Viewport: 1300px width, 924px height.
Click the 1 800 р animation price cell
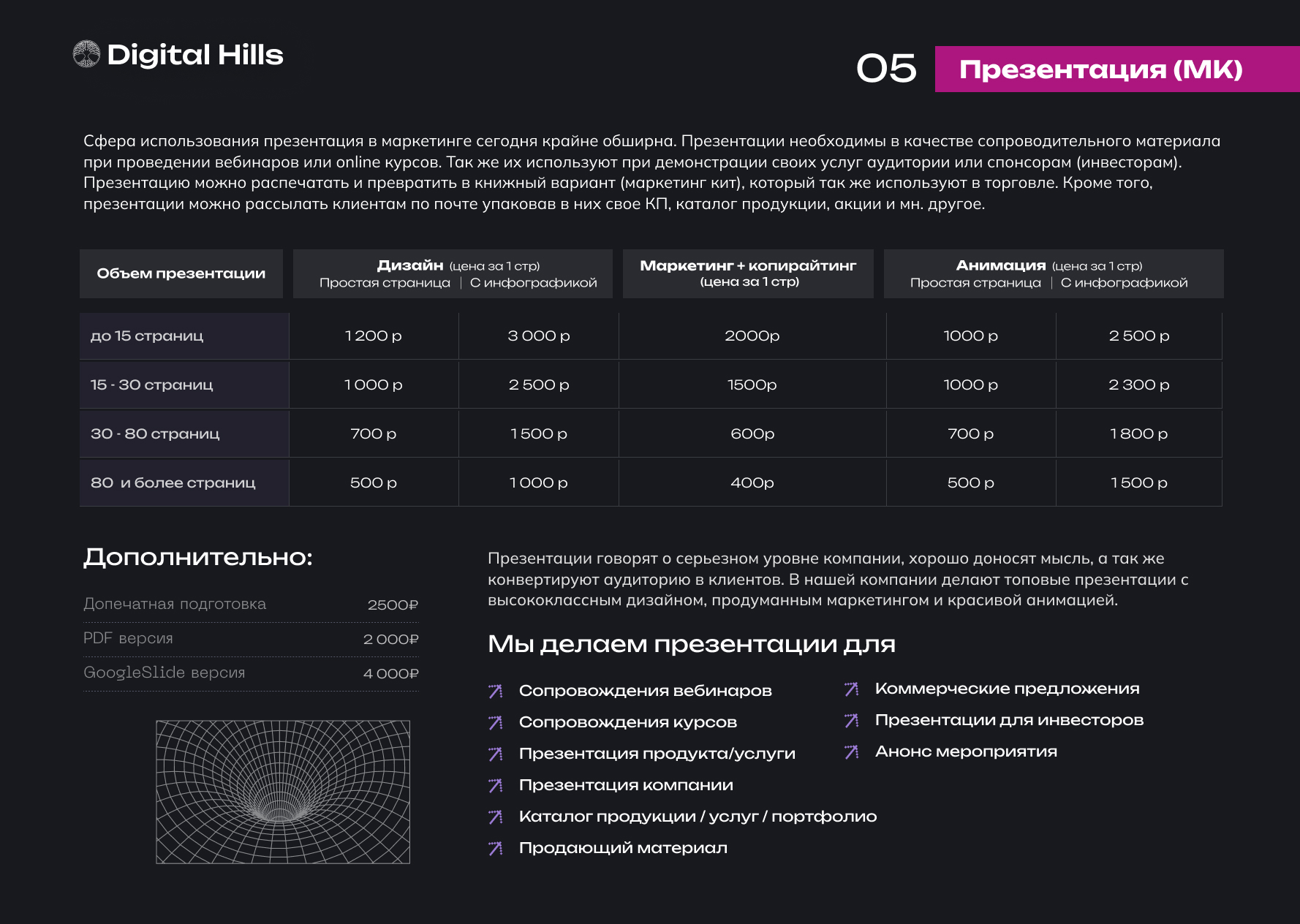pyautogui.click(x=1139, y=433)
